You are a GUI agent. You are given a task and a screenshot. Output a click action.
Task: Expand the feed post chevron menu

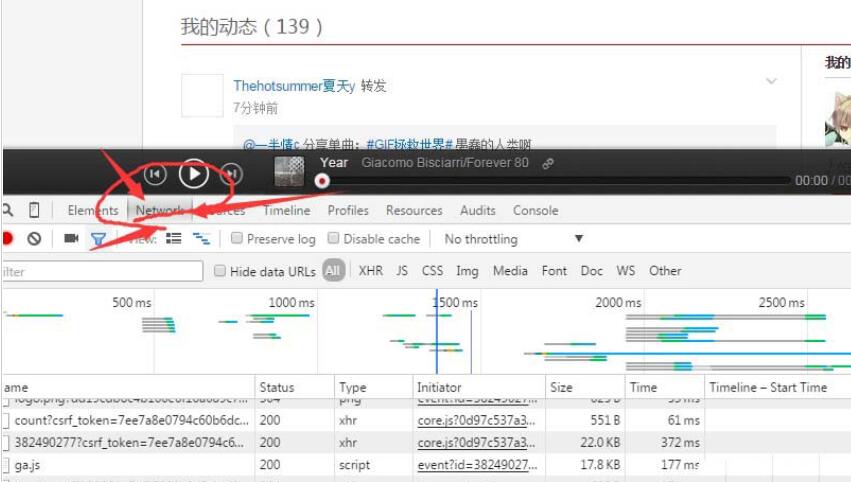pyautogui.click(x=771, y=81)
